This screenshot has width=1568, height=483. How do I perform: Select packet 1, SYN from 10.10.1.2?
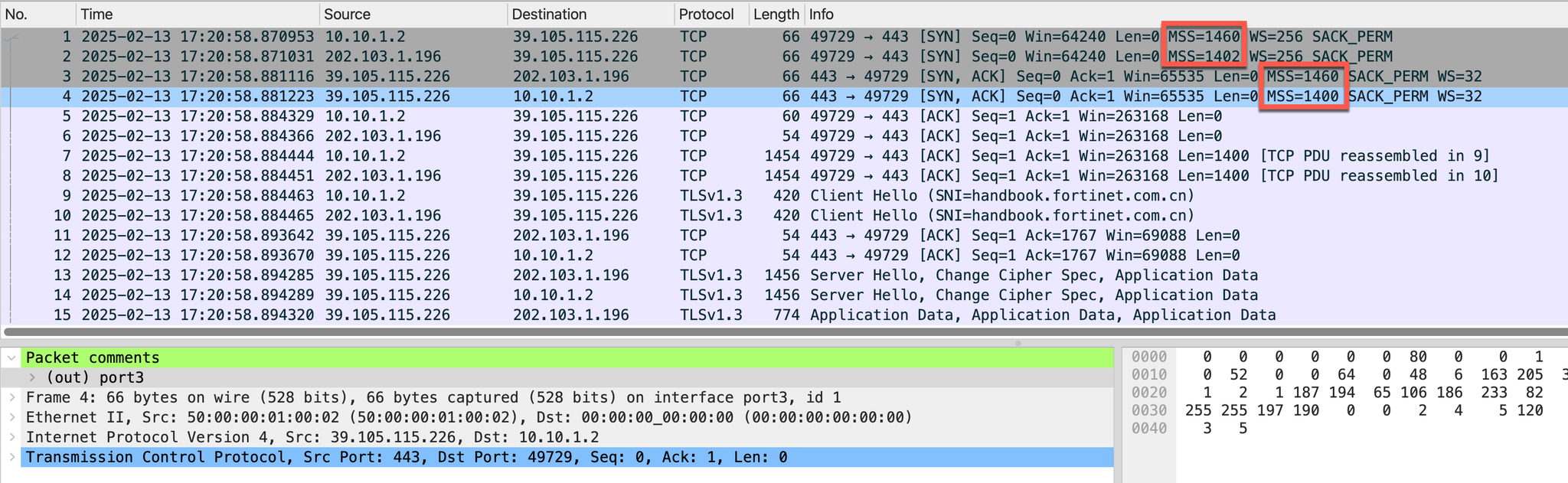[784, 37]
